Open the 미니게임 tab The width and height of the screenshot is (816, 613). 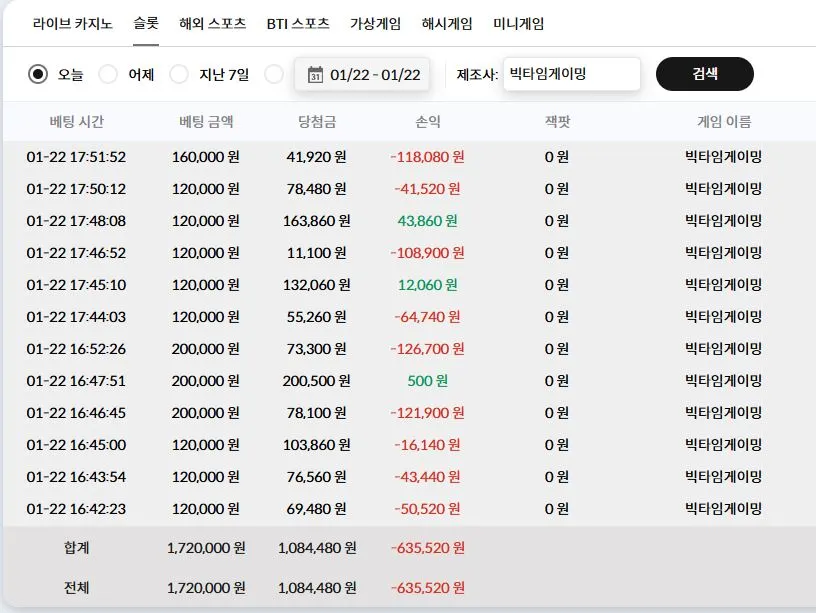click(518, 24)
